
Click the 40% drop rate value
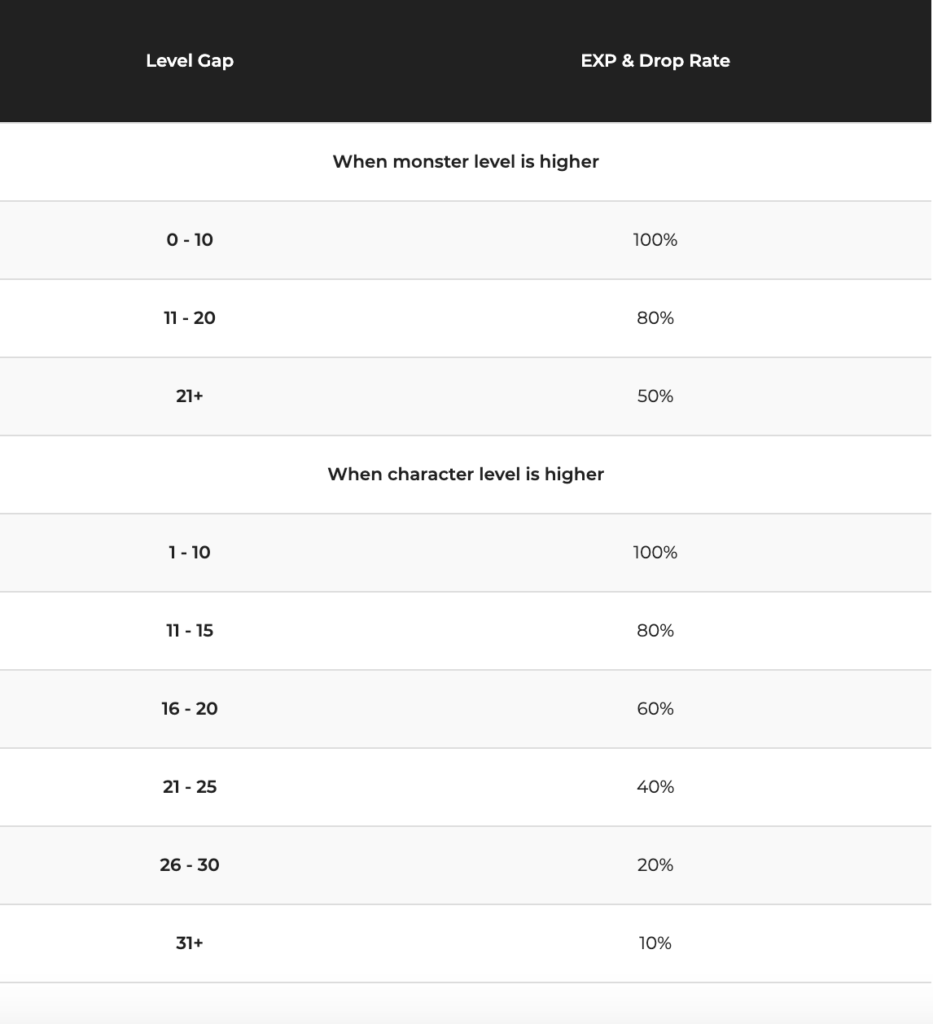click(x=655, y=787)
